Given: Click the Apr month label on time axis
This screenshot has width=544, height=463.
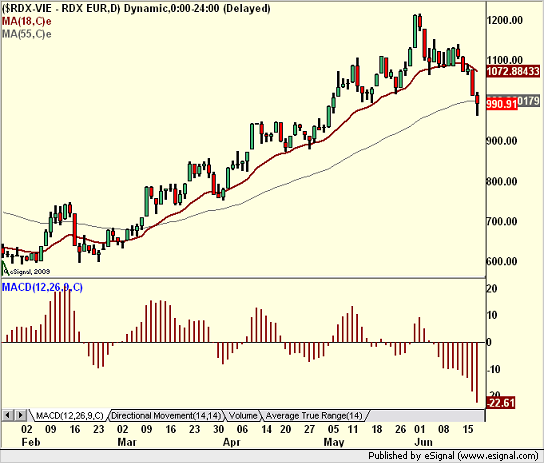Looking at the screenshot, I should [x=231, y=442].
